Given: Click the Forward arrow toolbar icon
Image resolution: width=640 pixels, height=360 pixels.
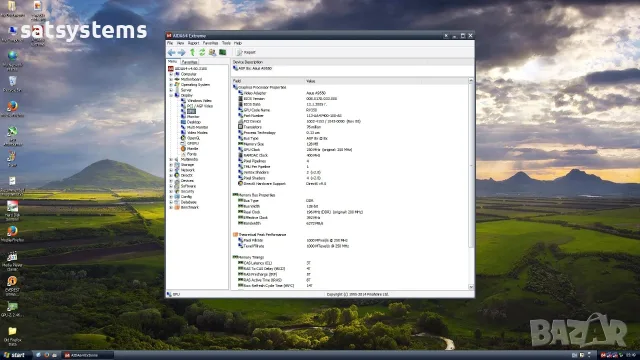Looking at the screenshot, I should (182, 53).
